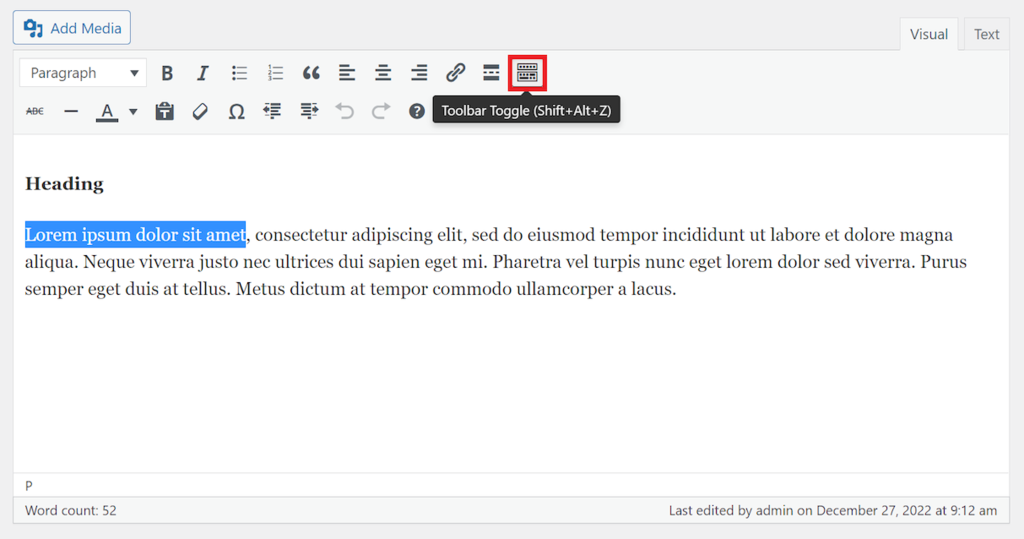Switch to the Text editor tab
The height and width of the screenshot is (539, 1024).
pyautogui.click(x=986, y=34)
